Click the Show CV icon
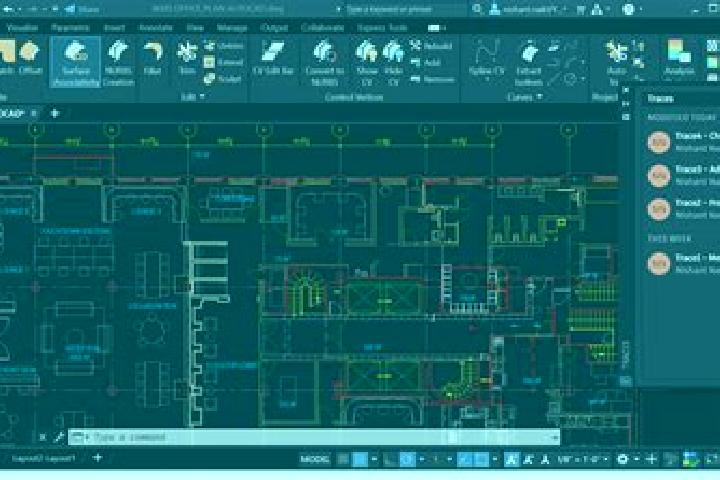 (x=366, y=62)
